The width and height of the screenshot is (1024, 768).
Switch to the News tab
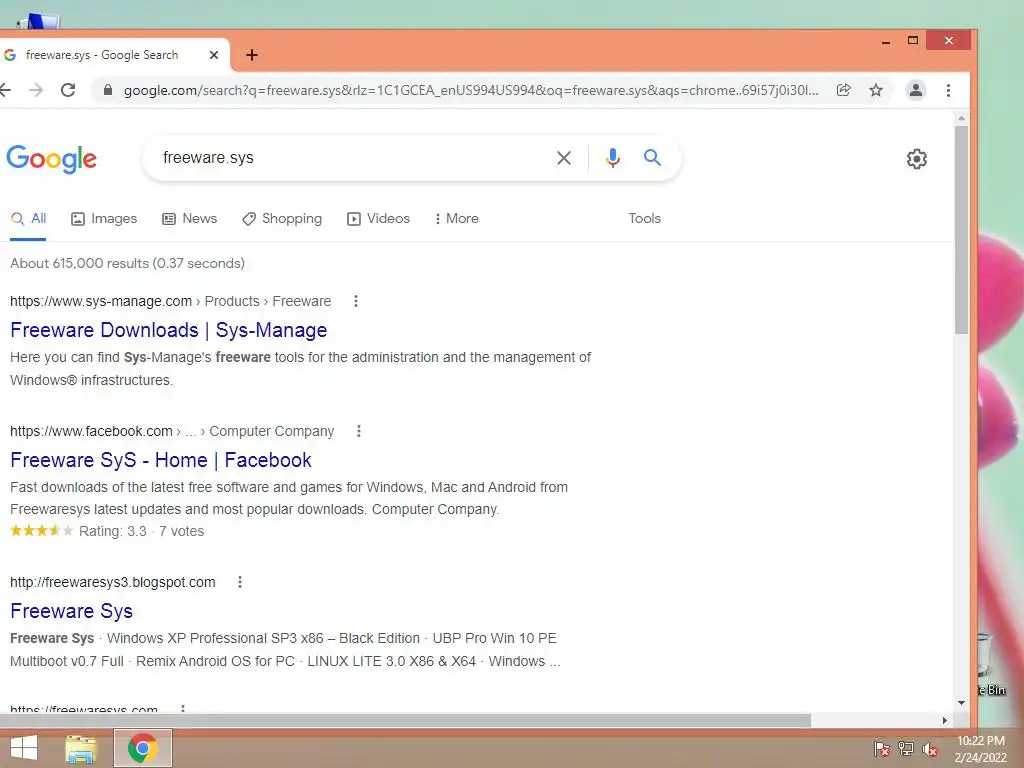point(189,219)
